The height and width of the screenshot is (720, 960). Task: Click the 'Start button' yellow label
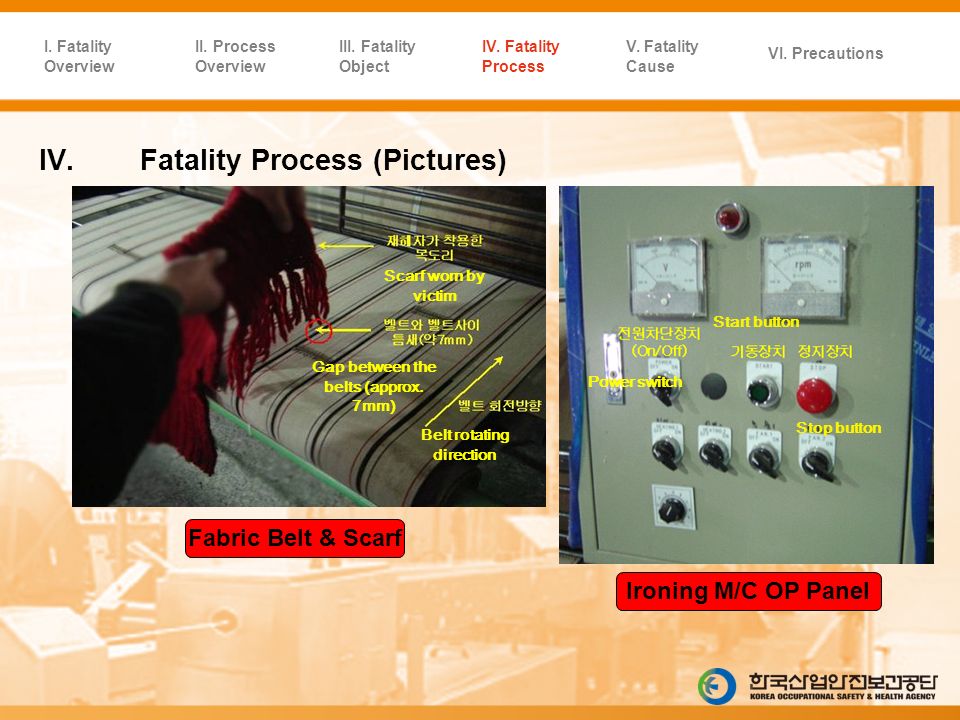[x=756, y=322]
